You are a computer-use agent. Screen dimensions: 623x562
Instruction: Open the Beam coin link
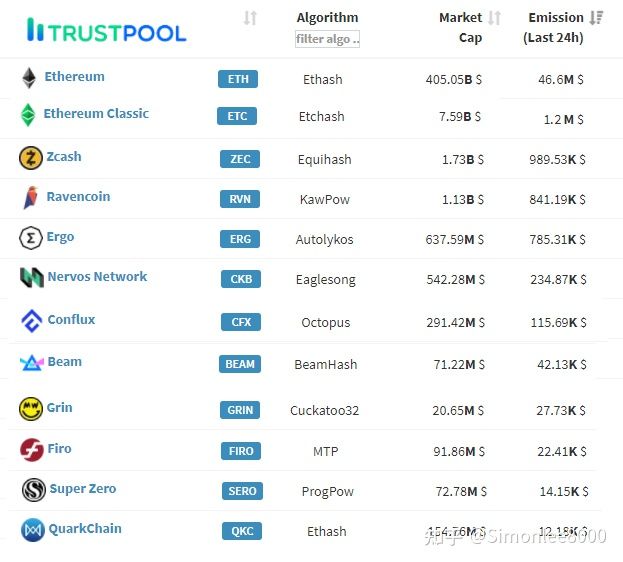tap(65, 362)
